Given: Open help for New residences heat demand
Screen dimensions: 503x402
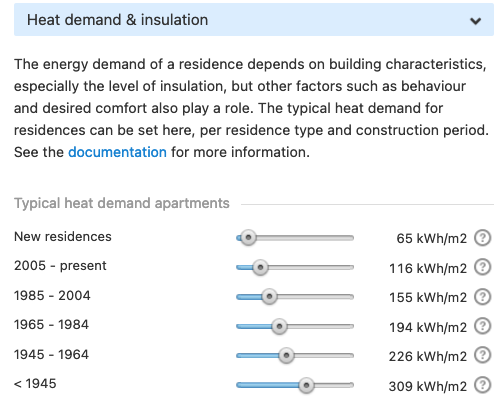Looking at the screenshot, I should [x=482, y=238].
